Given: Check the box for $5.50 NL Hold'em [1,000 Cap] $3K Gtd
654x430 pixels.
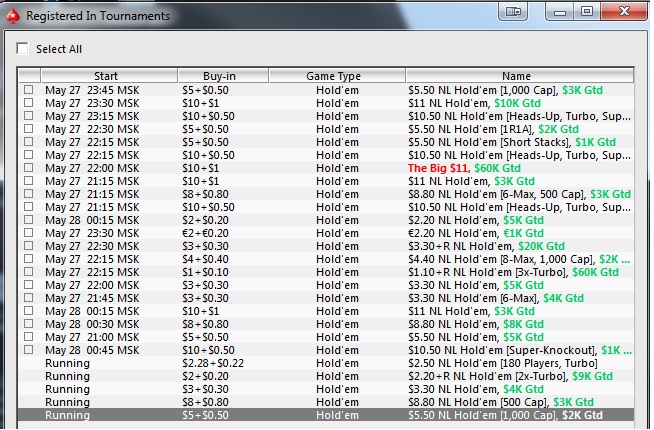Looking at the screenshot, I should tap(28, 89).
